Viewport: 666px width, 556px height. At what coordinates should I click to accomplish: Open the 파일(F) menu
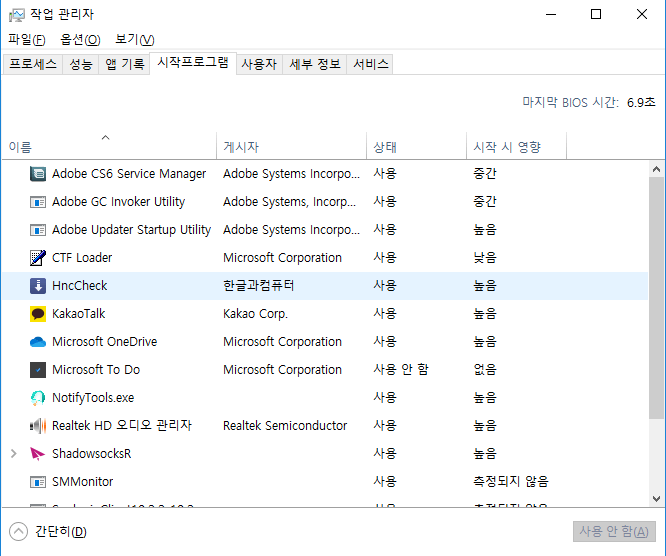tap(26, 40)
